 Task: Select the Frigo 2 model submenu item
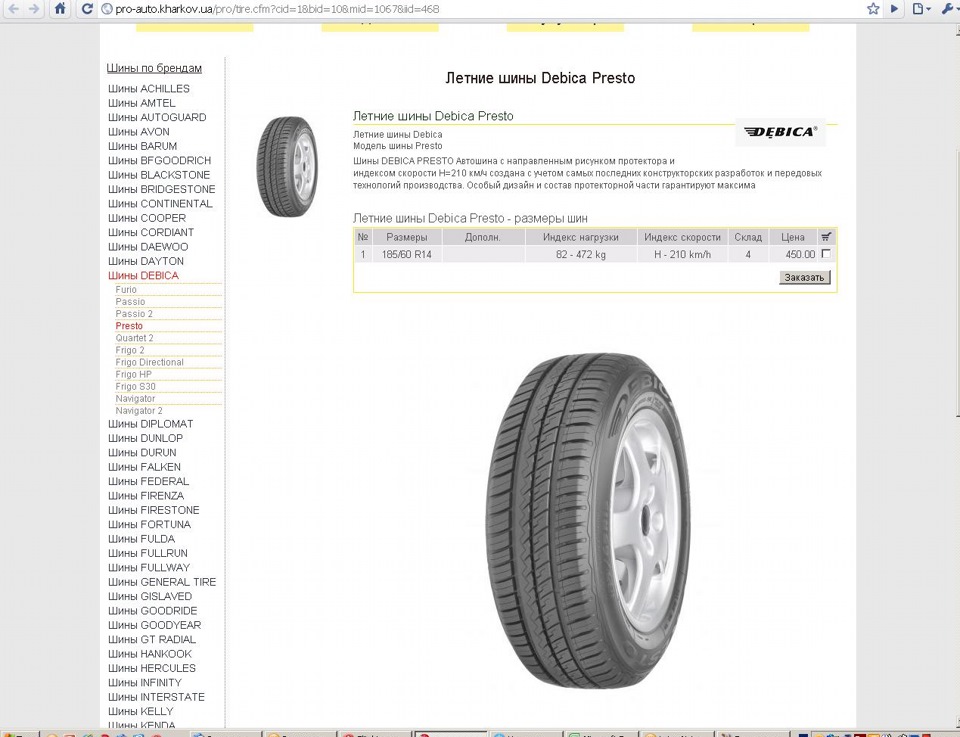(130, 350)
